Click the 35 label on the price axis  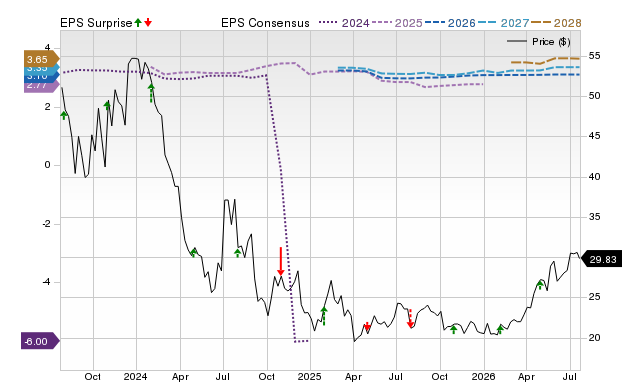(594, 217)
